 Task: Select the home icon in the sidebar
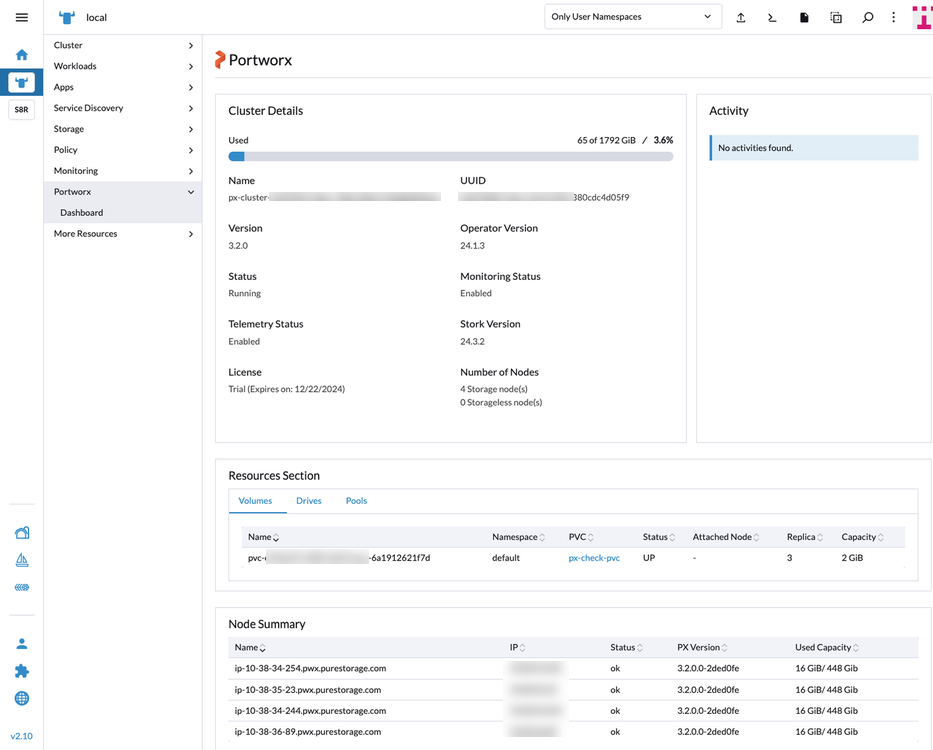tap(21, 54)
